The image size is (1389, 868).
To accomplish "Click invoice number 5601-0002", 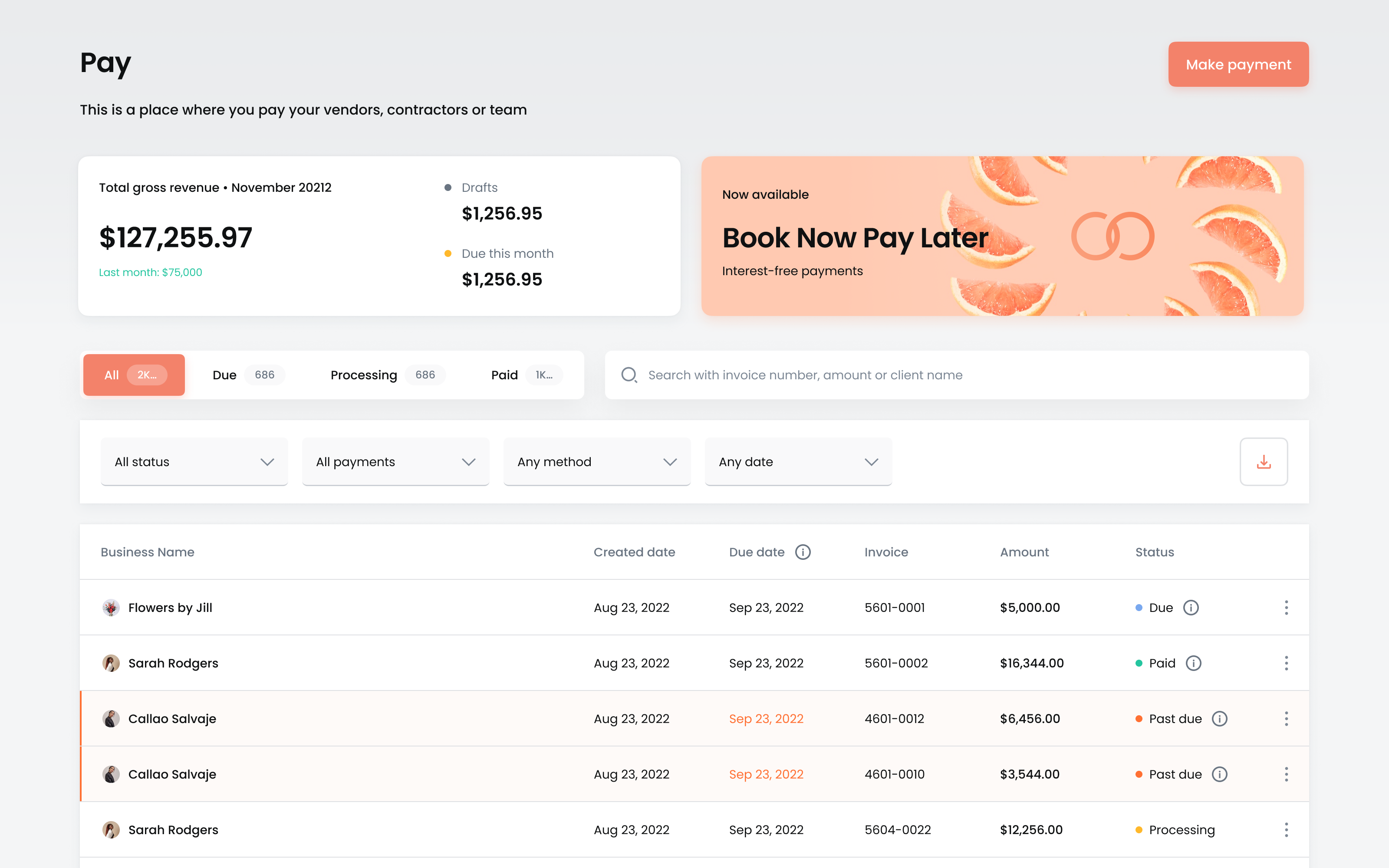I will point(896,663).
